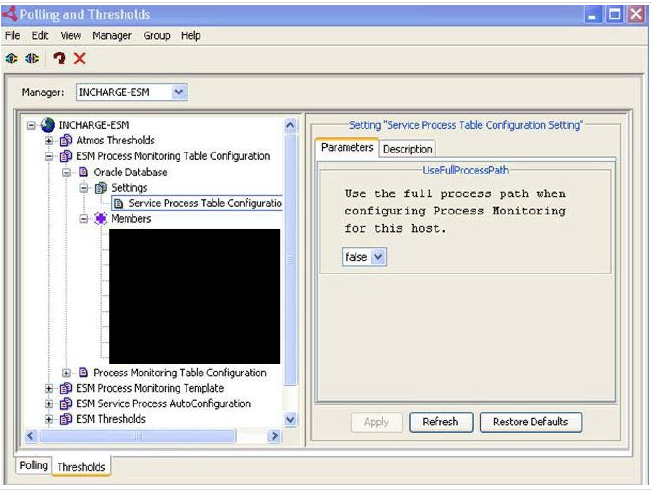Expand the Atmos Thresholds node
652x492 pixels.
click(48, 141)
